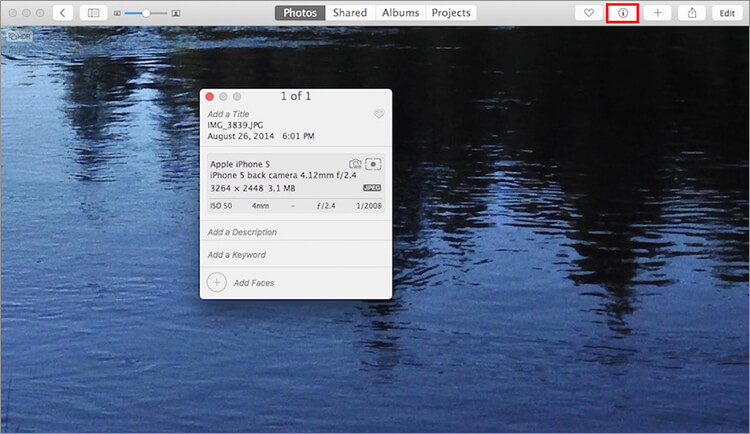Screen dimensions: 750x434
Task: Select the Projects tab
Action: (x=451, y=13)
